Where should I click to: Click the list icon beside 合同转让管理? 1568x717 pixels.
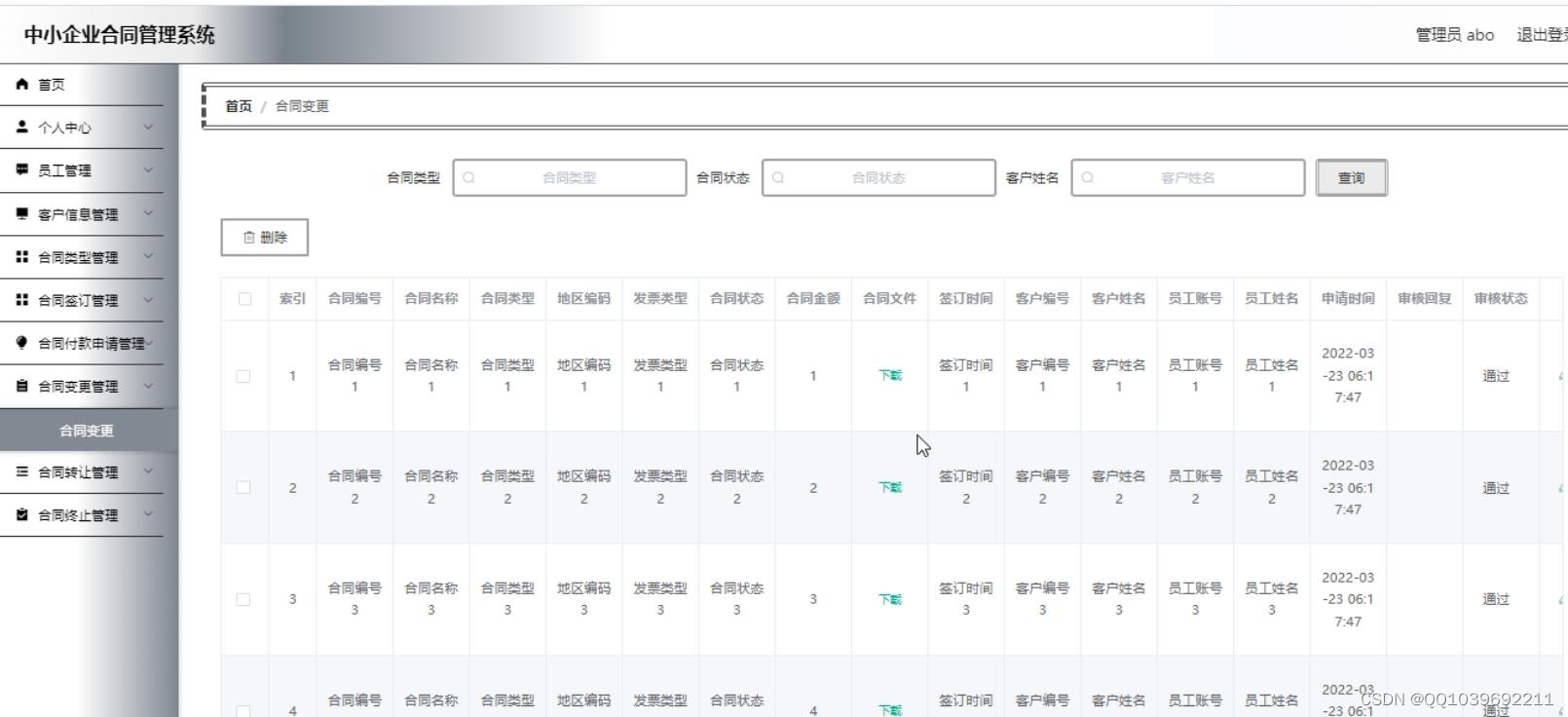click(22, 472)
